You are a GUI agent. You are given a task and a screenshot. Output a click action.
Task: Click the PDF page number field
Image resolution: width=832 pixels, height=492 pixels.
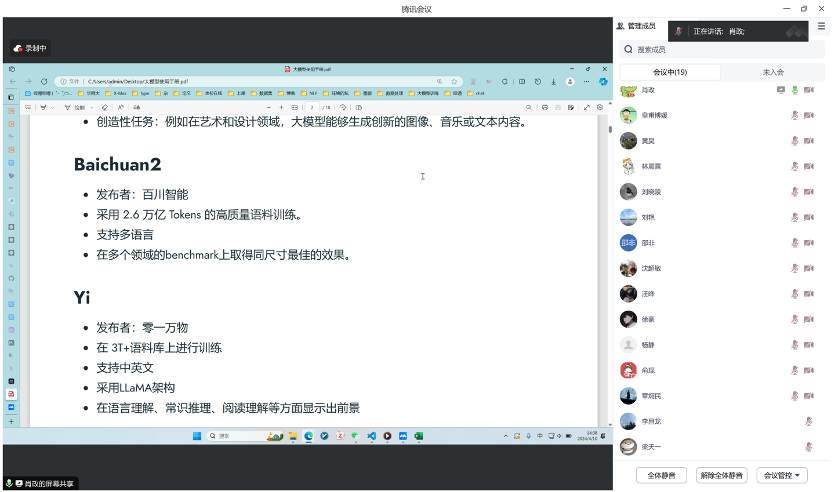click(313, 107)
